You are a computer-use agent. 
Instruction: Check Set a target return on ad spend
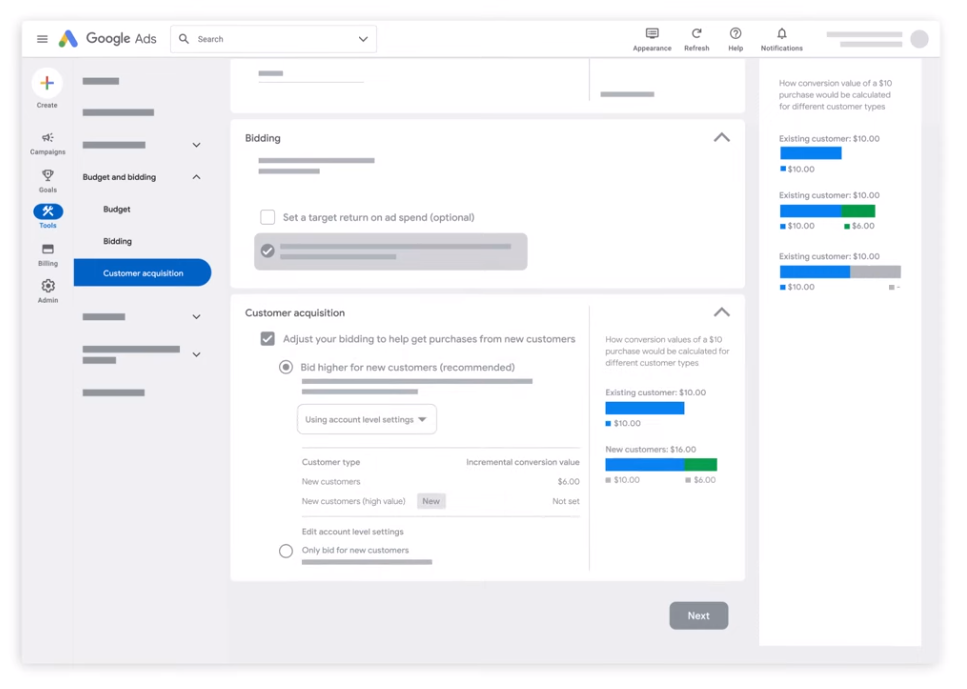pos(268,217)
